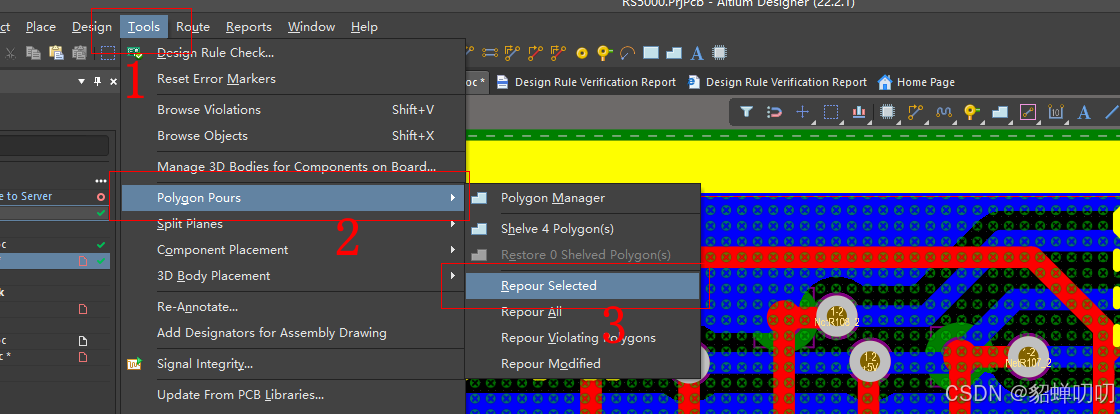Image resolution: width=1120 pixels, height=414 pixels.
Task: Click the Place Pad icon in top toolbar
Action: pyautogui.click(x=582, y=52)
